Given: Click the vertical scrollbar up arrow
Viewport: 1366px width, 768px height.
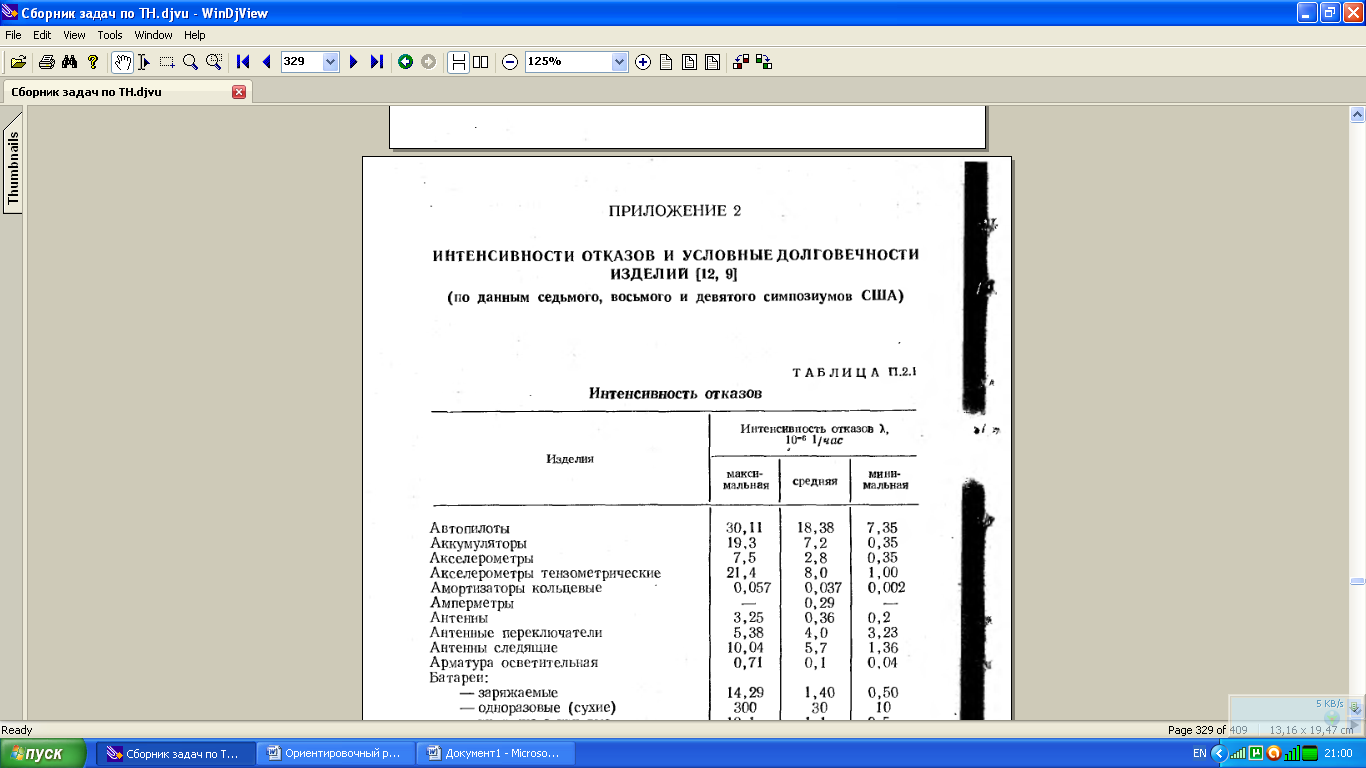Looking at the screenshot, I should pyautogui.click(x=1357, y=115).
